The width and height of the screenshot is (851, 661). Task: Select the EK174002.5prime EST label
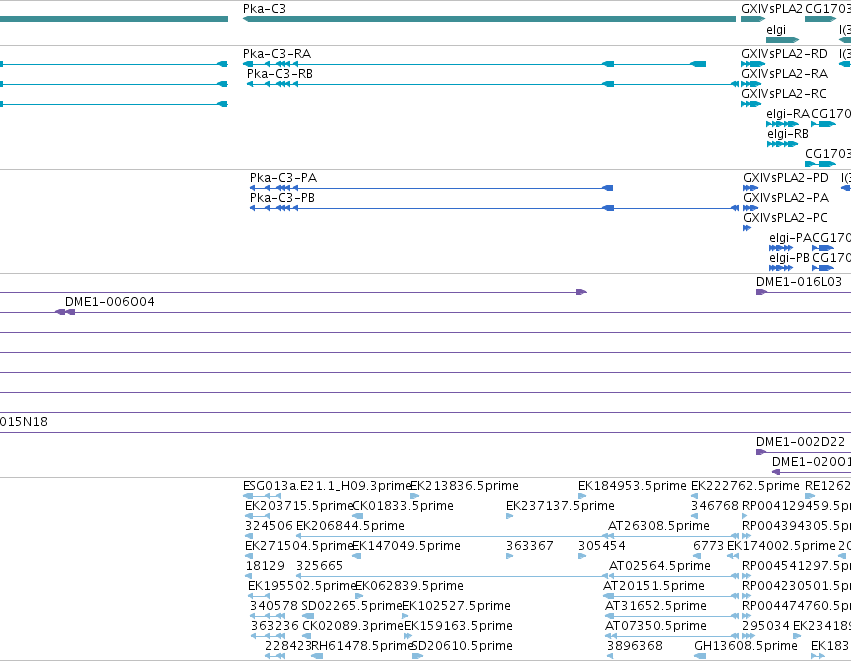[x=781, y=546]
